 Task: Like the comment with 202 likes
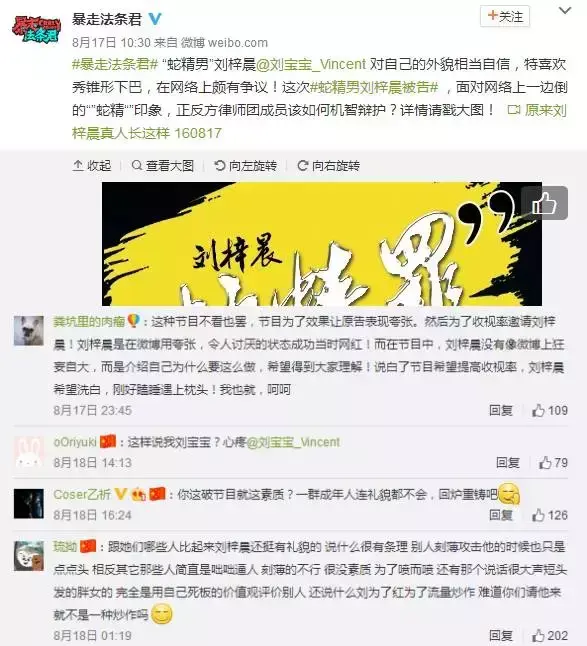pyautogui.click(x=550, y=636)
